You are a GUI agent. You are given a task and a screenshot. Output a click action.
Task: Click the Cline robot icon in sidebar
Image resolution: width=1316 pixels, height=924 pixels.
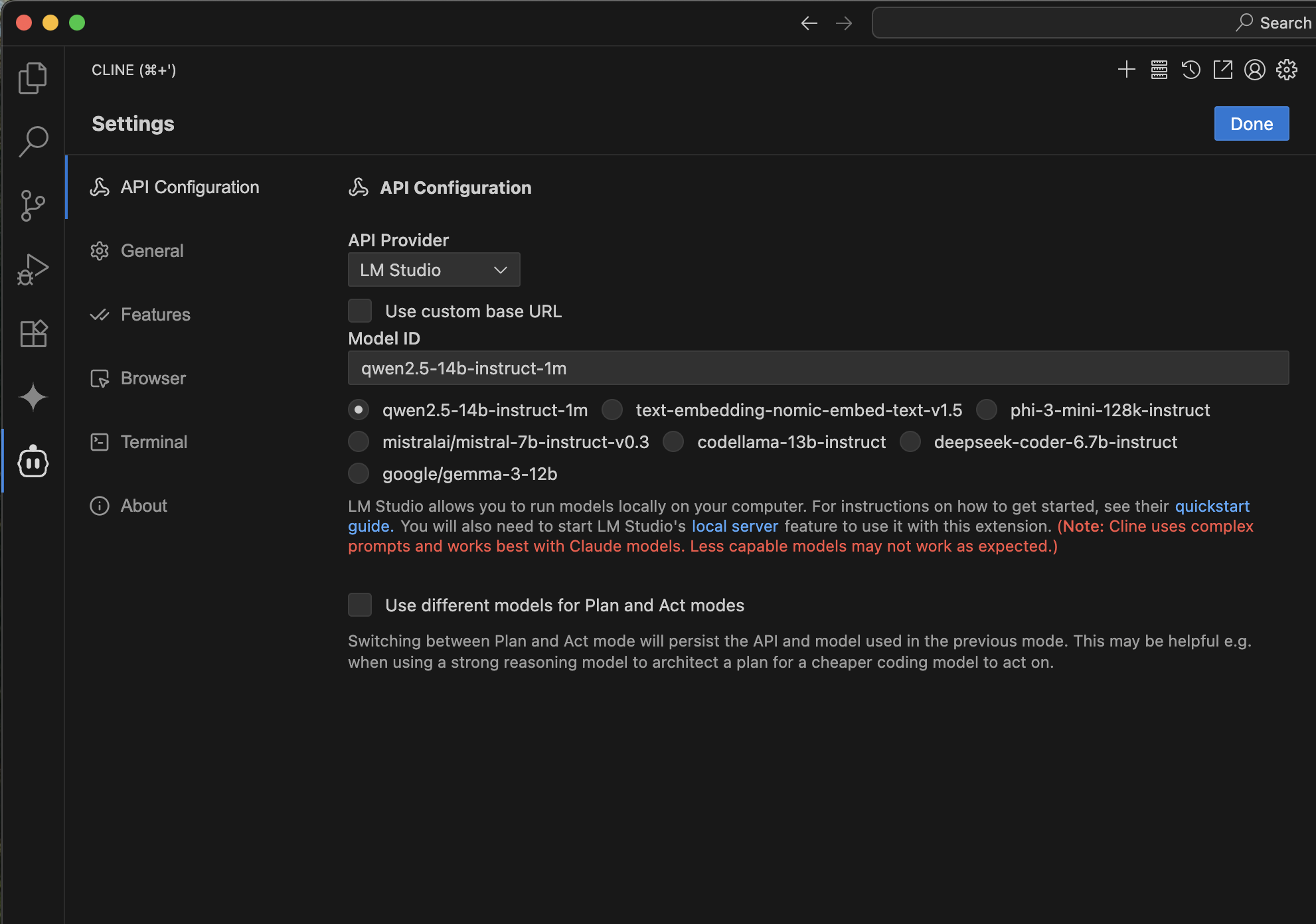(x=33, y=461)
